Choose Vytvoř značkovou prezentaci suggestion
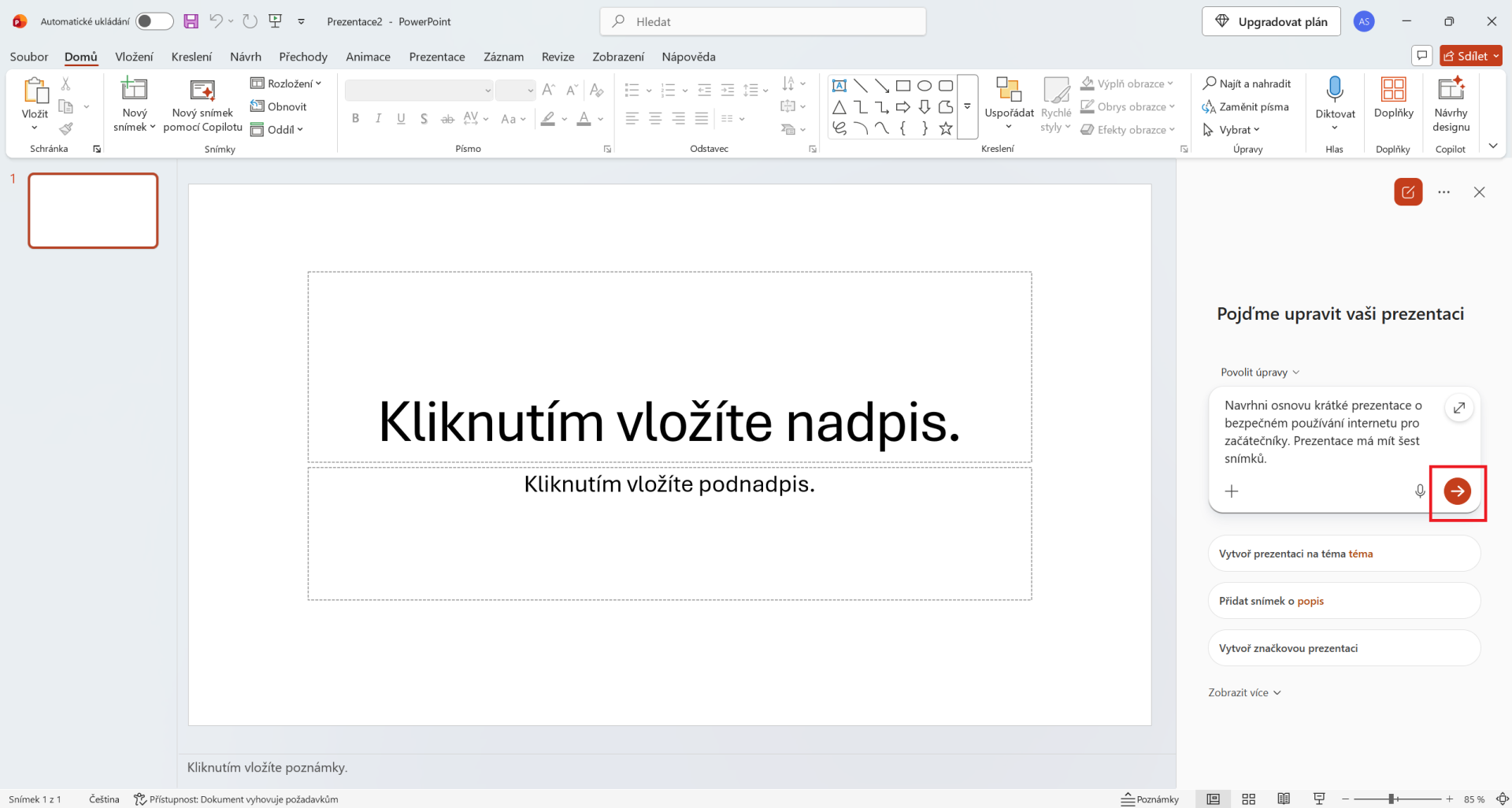This screenshot has height=808, width=1512. [1343, 648]
